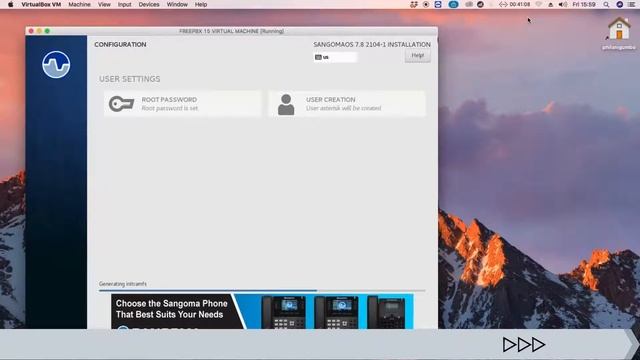Open the View menu

(x=104, y=4)
